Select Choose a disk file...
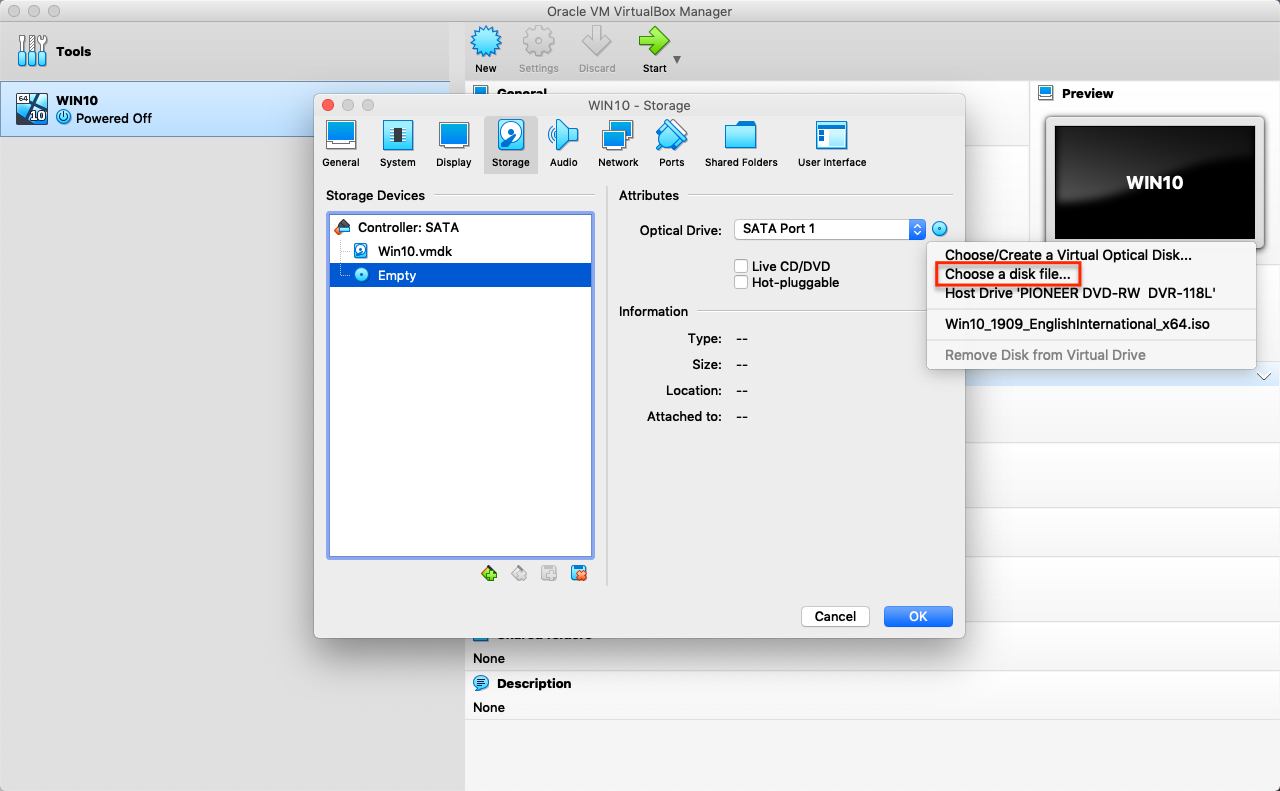 click(1091, 274)
